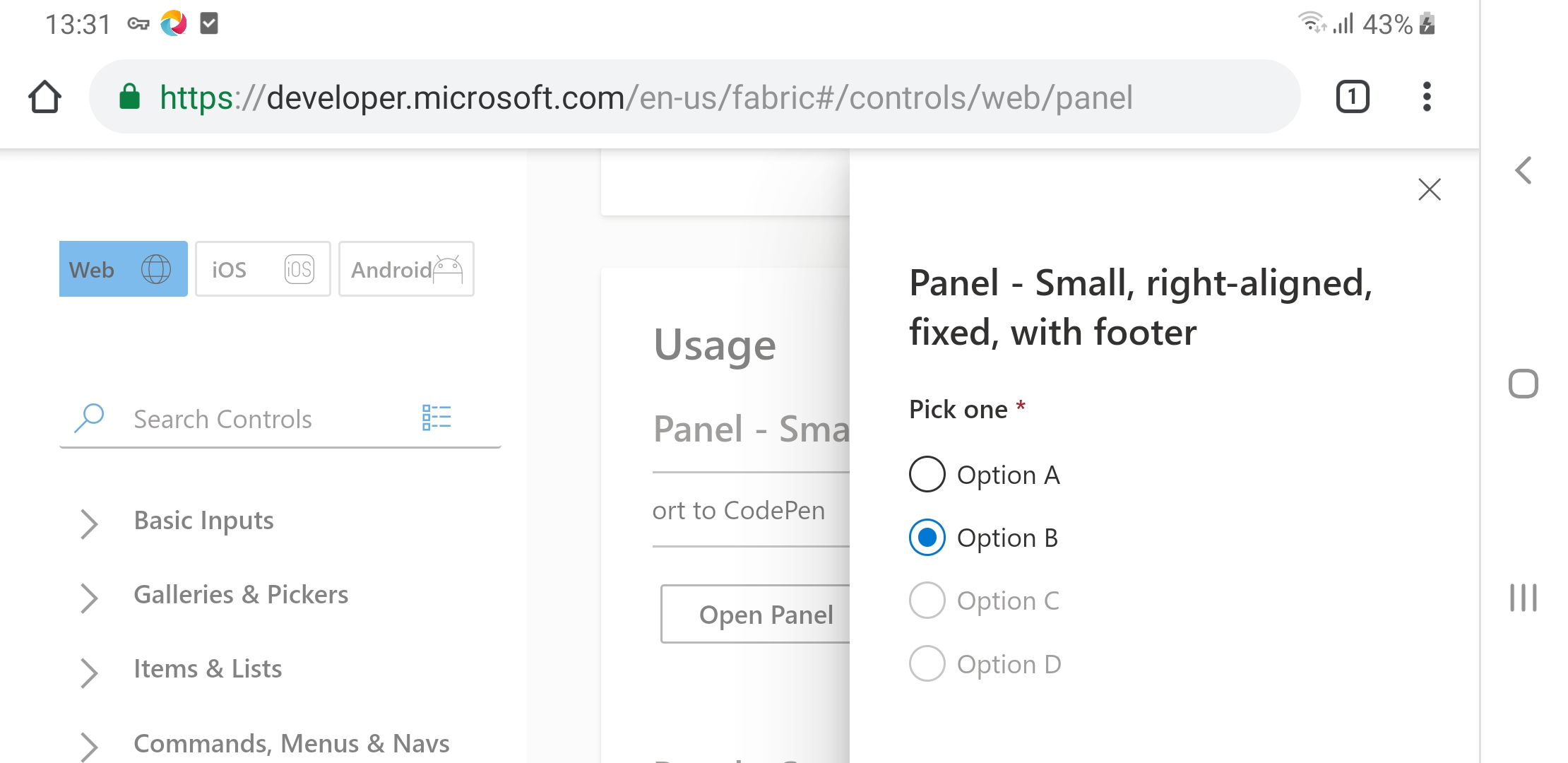Select the Option B radio button
1568x763 pixels.
tap(927, 538)
